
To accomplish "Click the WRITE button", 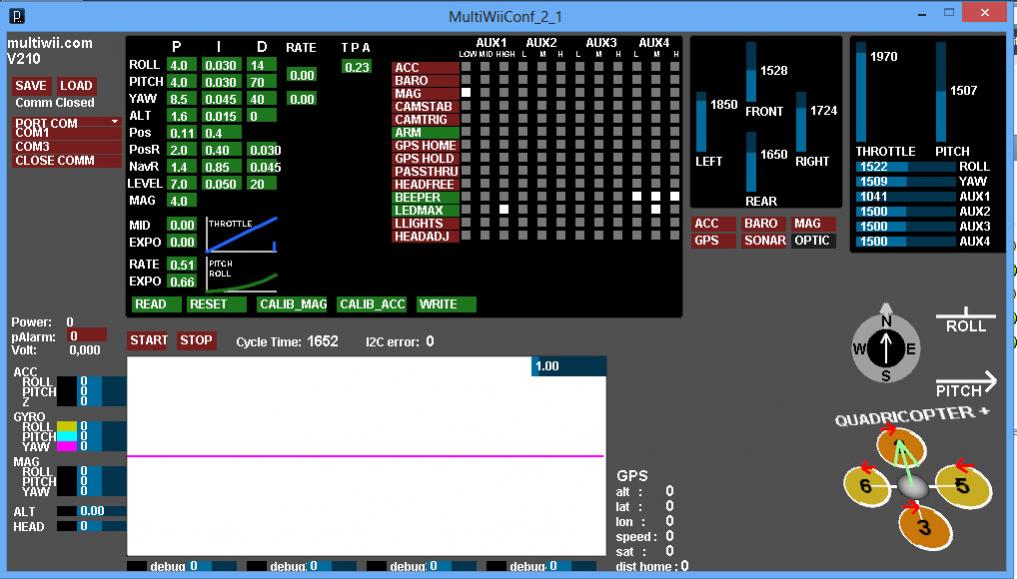I will pyautogui.click(x=446, y=304).
